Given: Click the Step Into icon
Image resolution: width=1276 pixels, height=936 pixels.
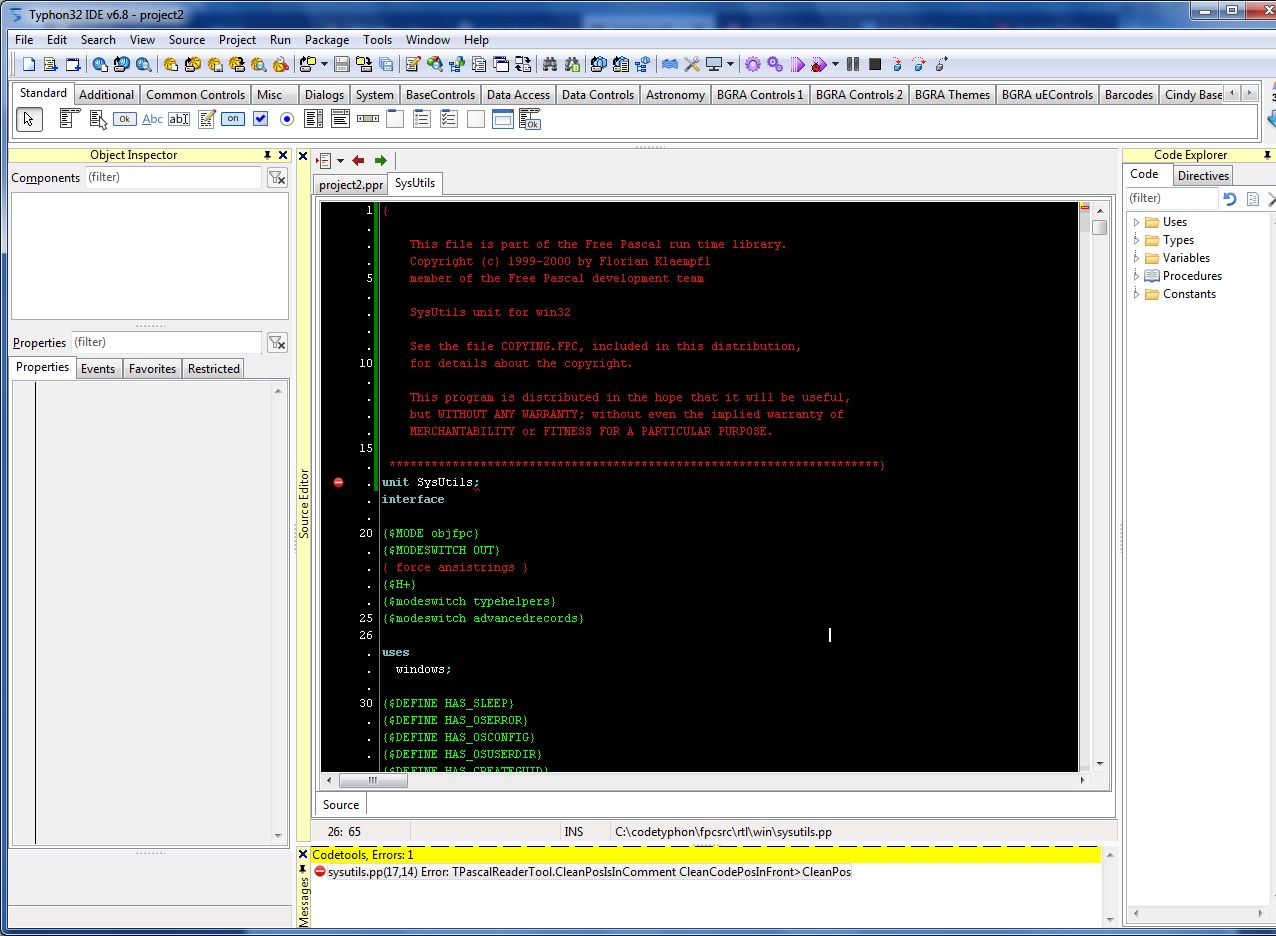Looking at the screenshot, I should tap(897, 64).
